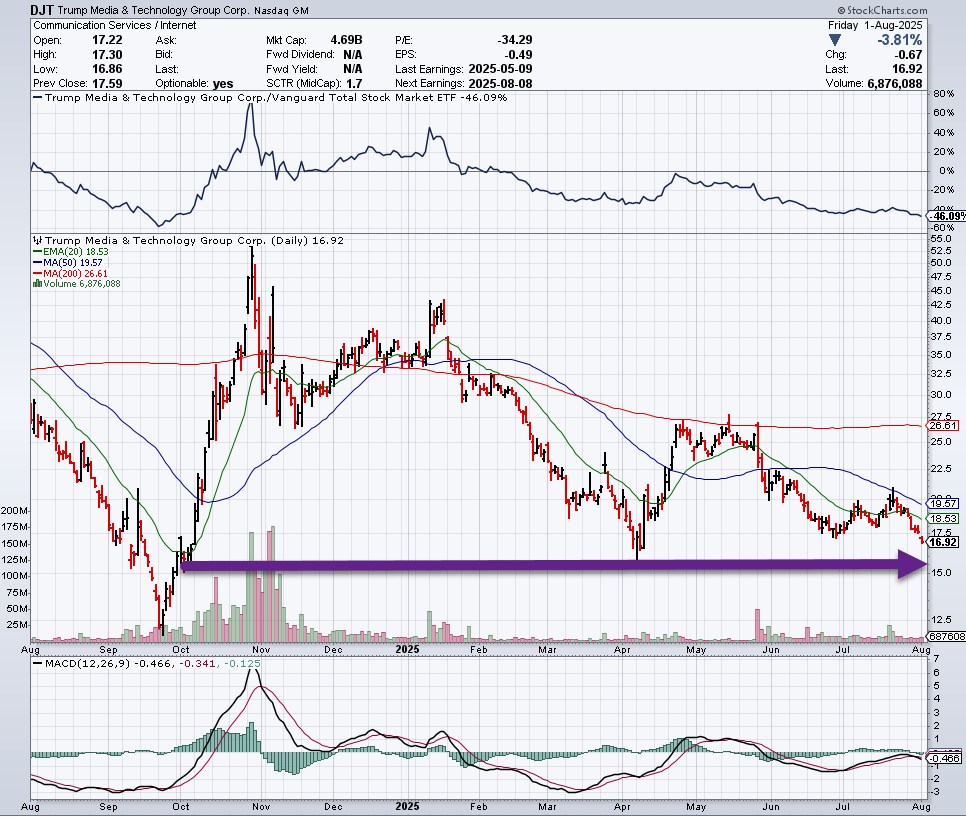
Task: Click the Friday 1-Aug-2025 date
Action: [875, 25]
